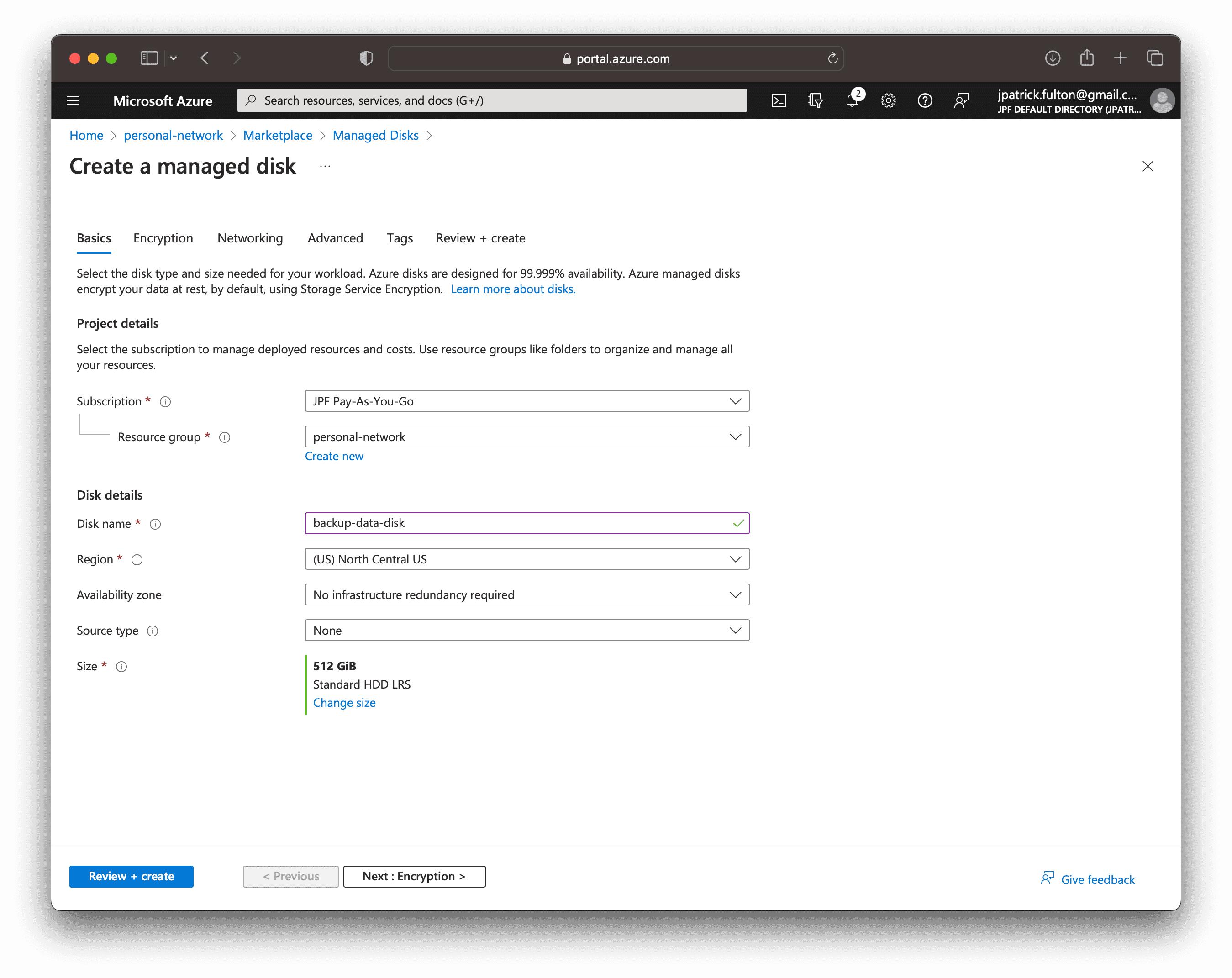Open Safari share icon
The width and height of the screenshot is (1232, 978).
tap(1087, 58)
